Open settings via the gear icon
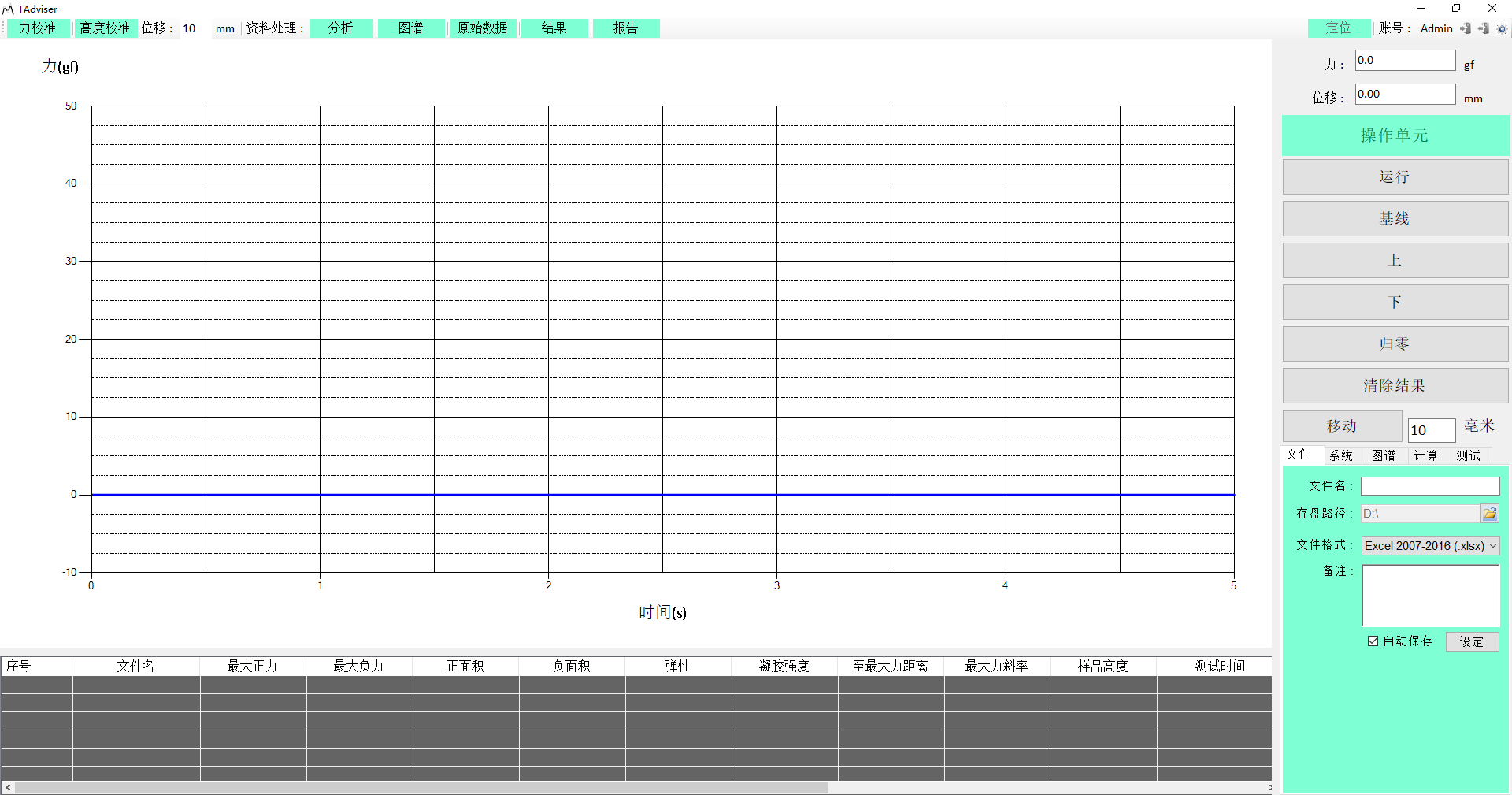 [x=1502, y=28]
